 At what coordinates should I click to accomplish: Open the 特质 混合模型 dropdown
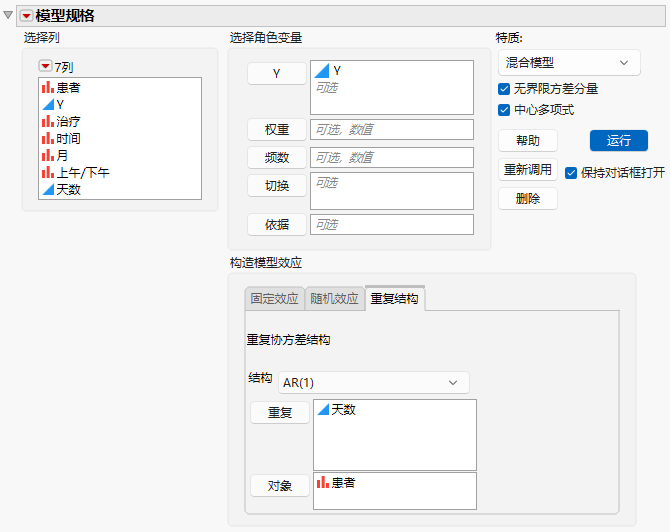click(569, 63)
